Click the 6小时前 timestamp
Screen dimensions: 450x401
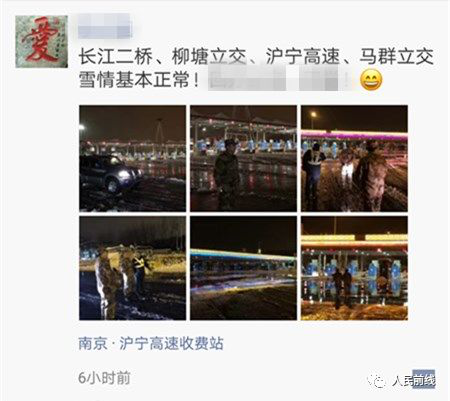click(104, 378)
